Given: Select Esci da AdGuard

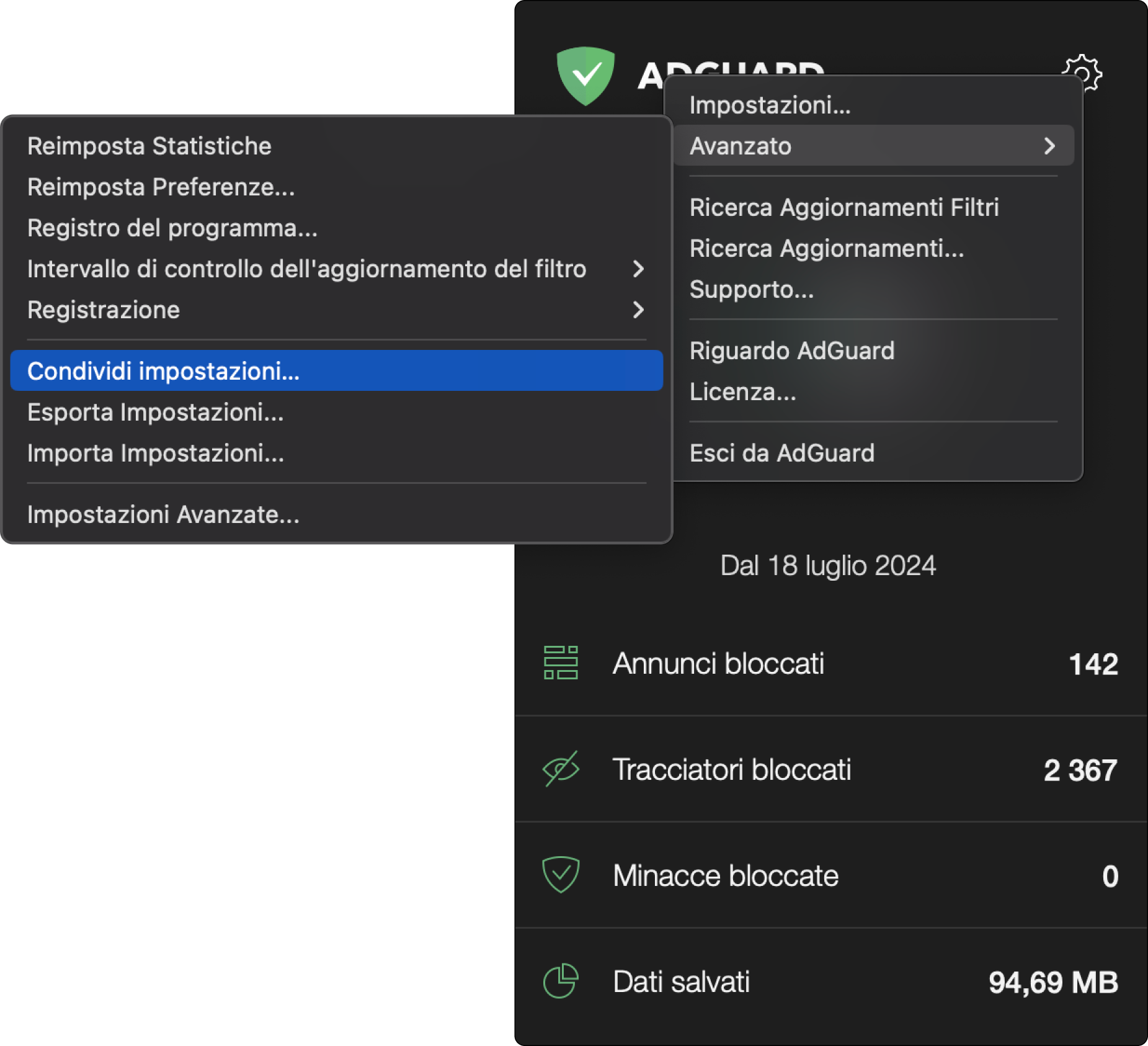Looking at the screenshot, I should click(873, 453).
